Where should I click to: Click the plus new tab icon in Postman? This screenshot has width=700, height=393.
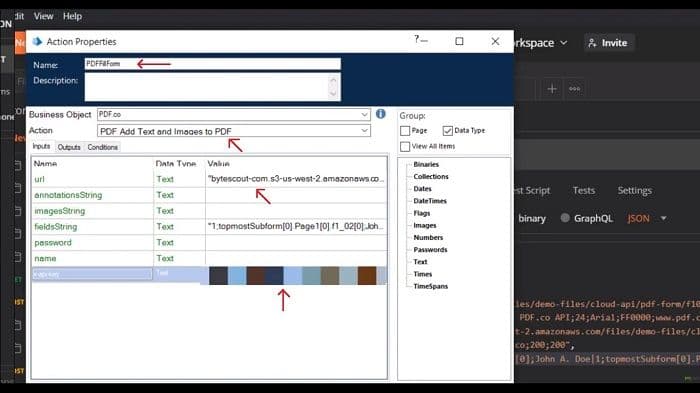tap(552, 89)
